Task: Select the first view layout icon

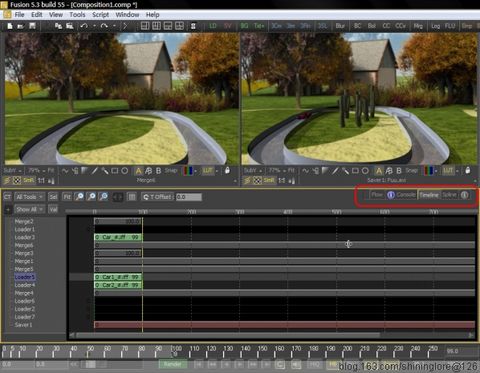Action: [145, 26]
